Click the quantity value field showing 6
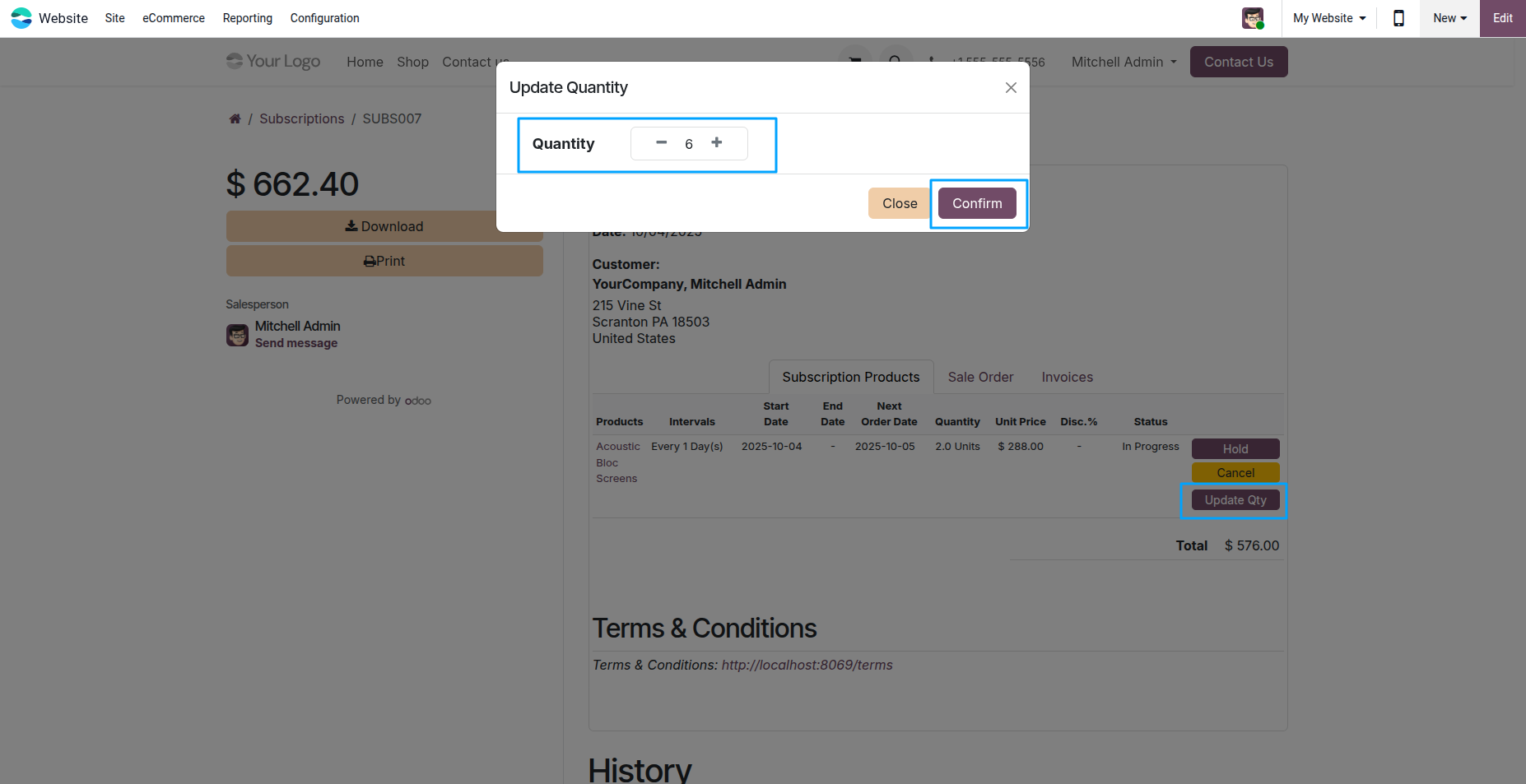Screen dimensions: 1526x784 coord(689,144)
